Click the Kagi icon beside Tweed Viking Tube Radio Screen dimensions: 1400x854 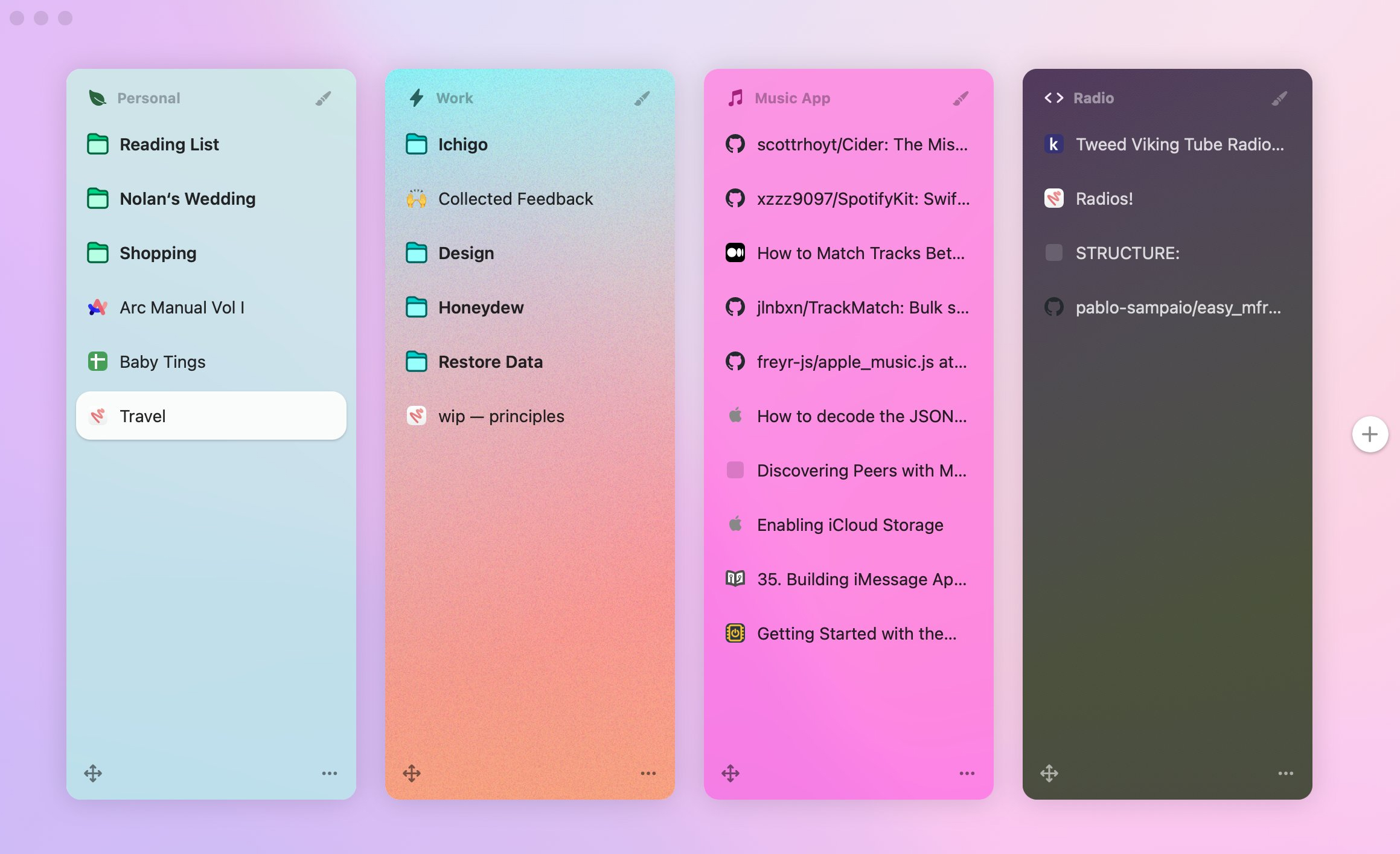(x=1053, y=144)
